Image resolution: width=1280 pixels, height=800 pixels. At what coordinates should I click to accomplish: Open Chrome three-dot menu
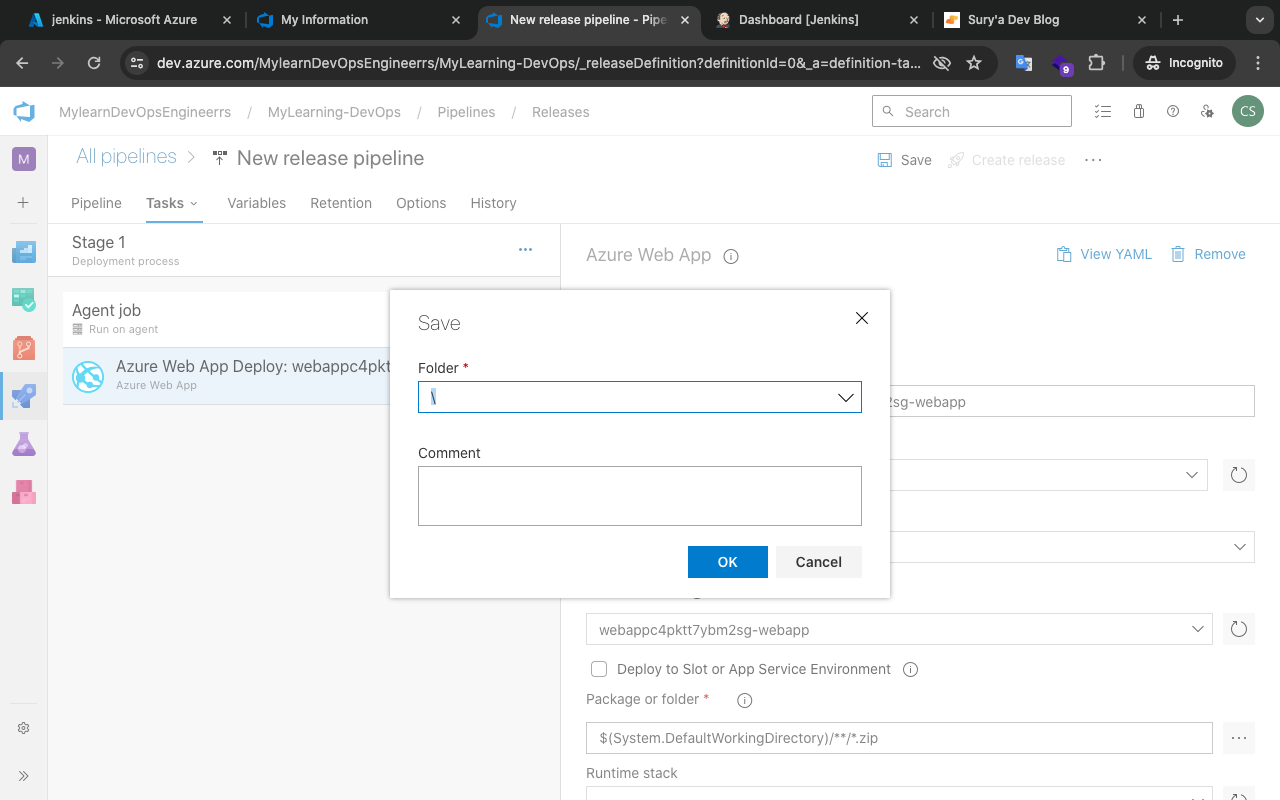[x=1258, y=63]
